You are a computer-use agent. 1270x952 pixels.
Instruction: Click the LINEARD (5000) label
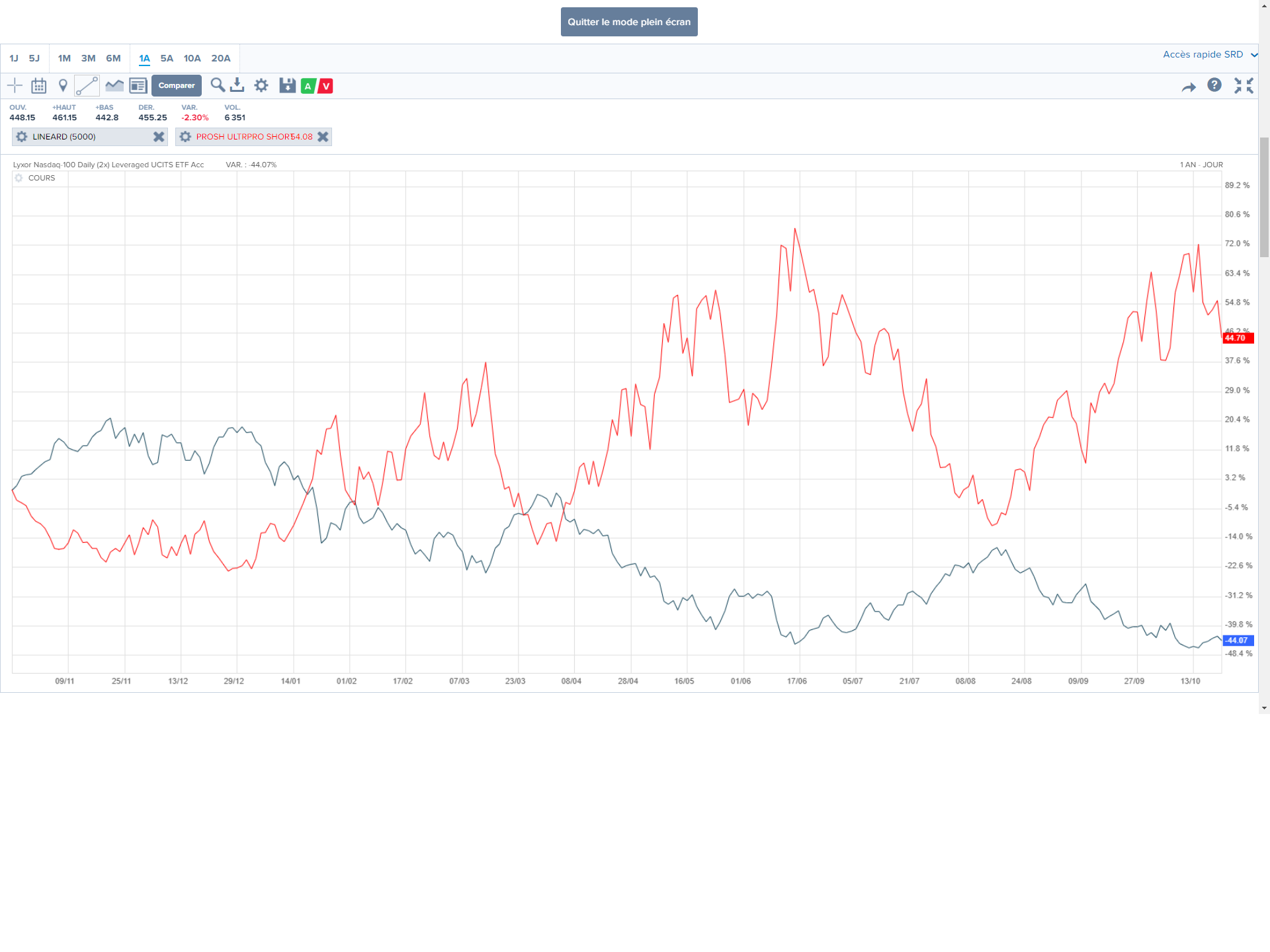click(64, 137)
